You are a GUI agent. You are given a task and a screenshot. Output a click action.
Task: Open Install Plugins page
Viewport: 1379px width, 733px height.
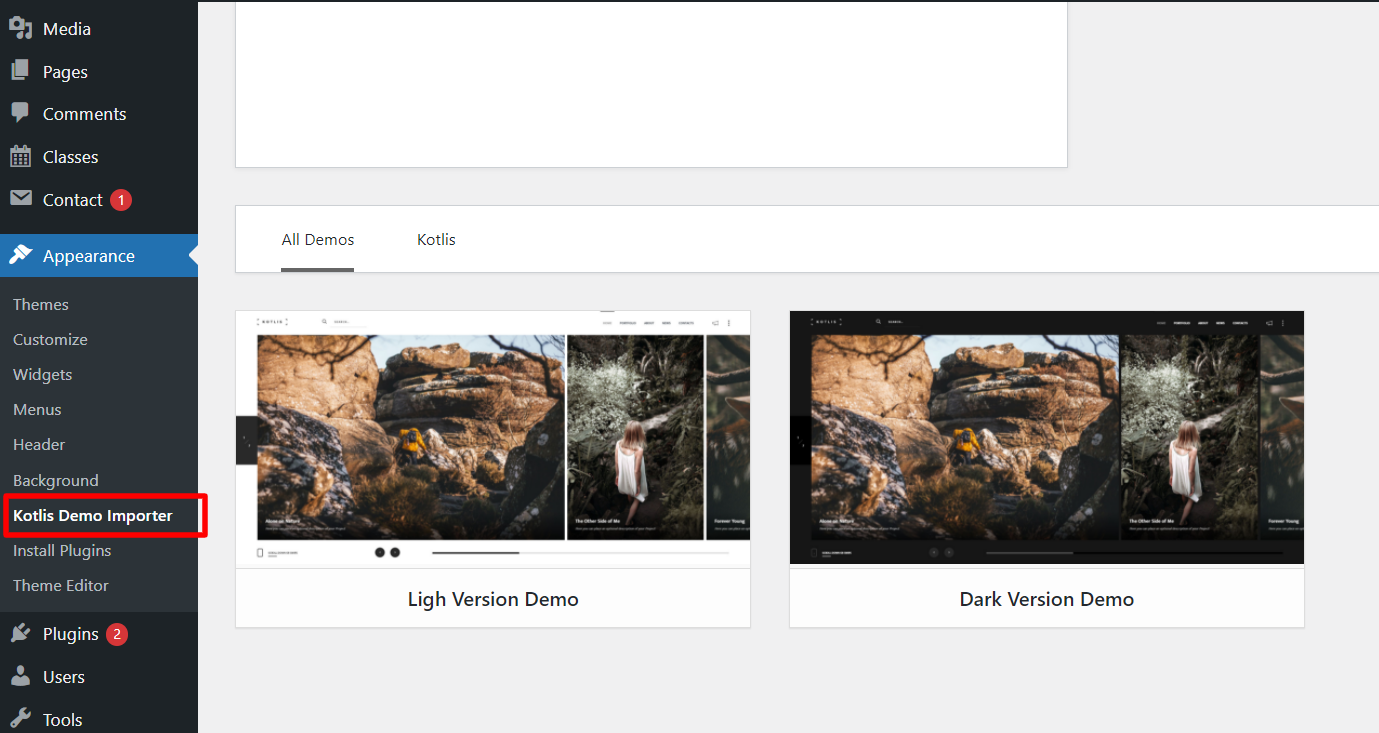(x=62, y=551)
